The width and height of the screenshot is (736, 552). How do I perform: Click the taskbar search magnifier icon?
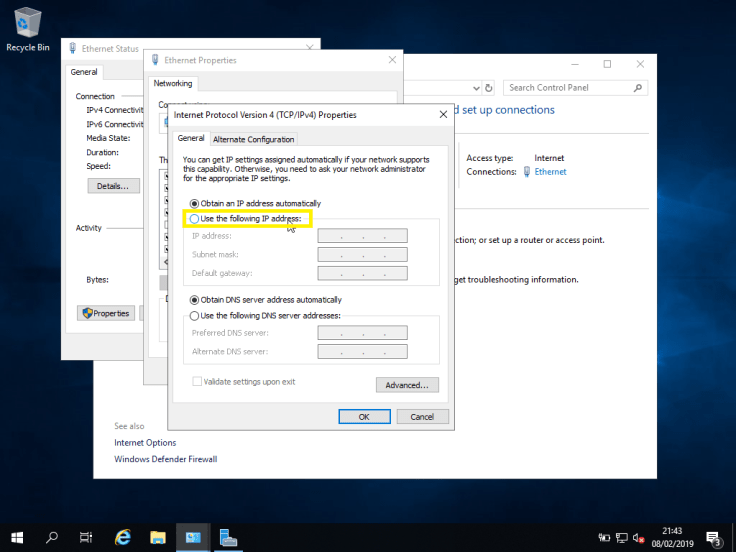point(52,537)
